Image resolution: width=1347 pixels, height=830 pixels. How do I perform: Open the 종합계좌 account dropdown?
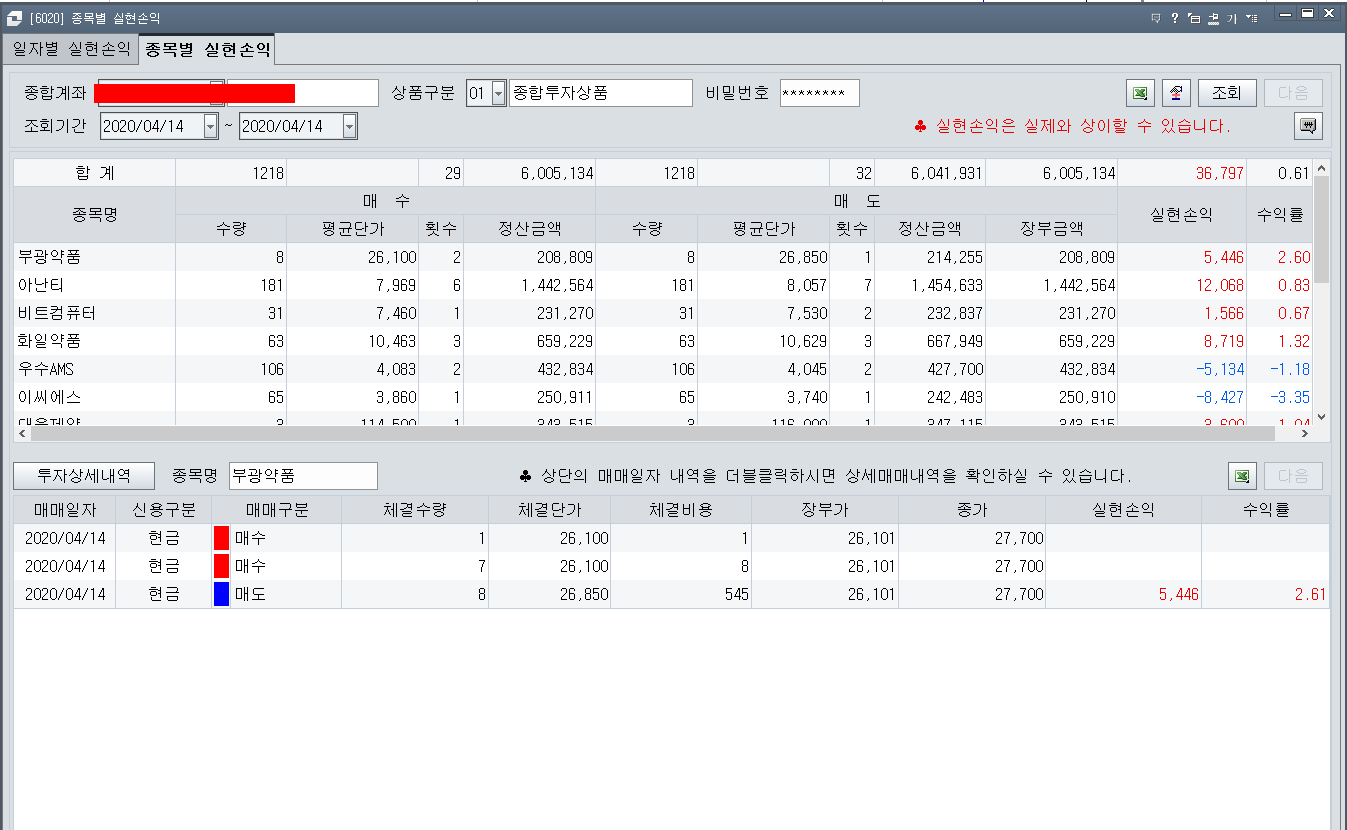(217, 93)
